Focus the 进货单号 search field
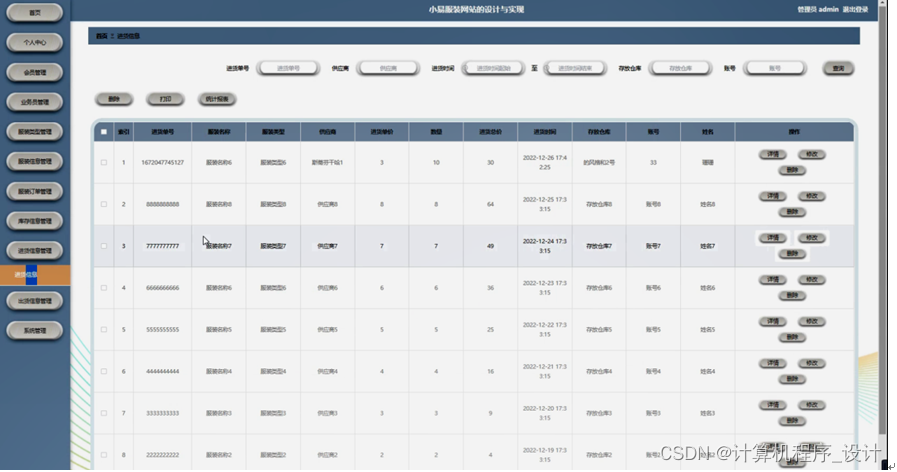 pos(288,68)
